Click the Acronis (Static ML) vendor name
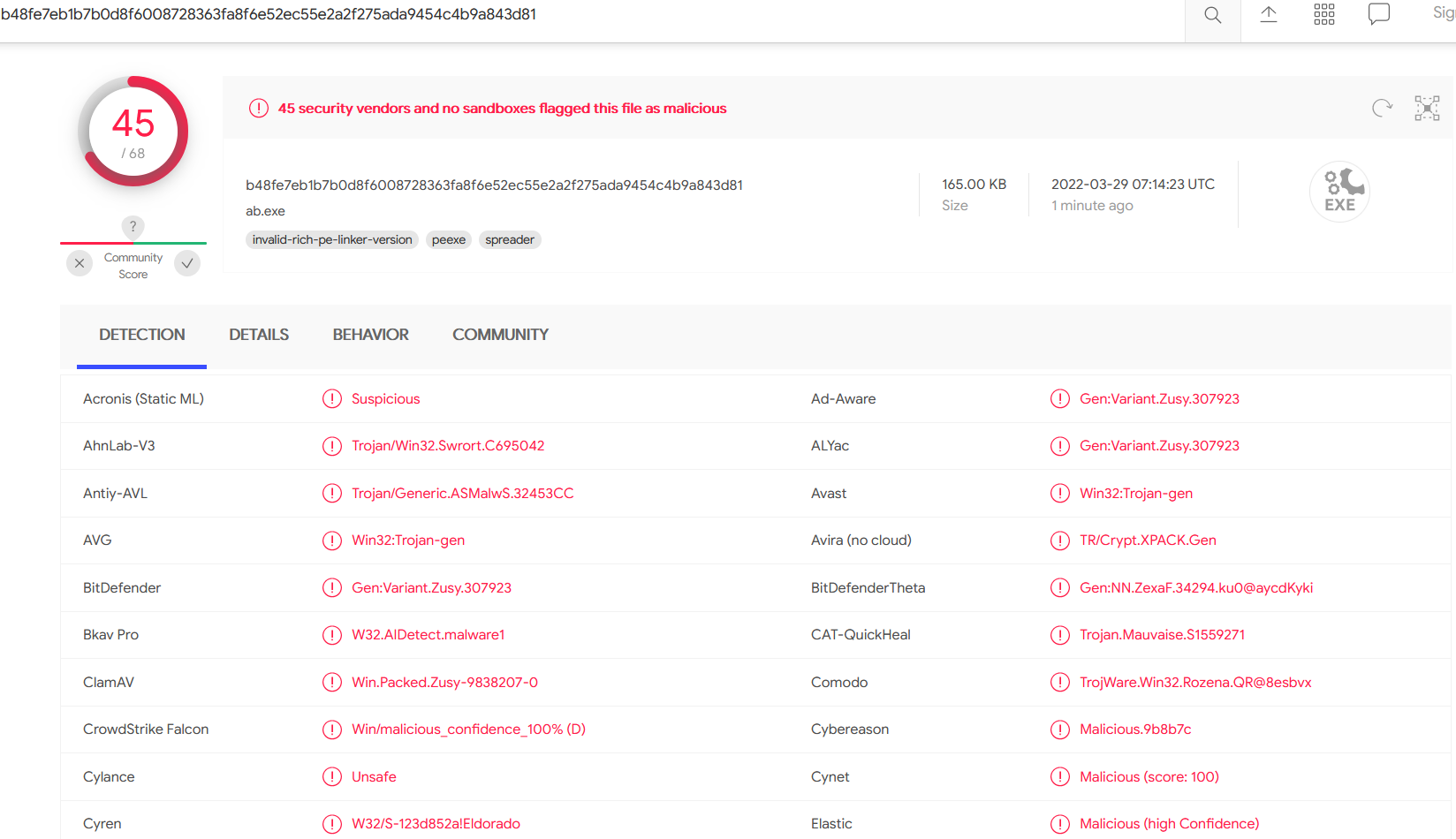Viewport: 1456px width, 839px height. click(x=143, y=399)
